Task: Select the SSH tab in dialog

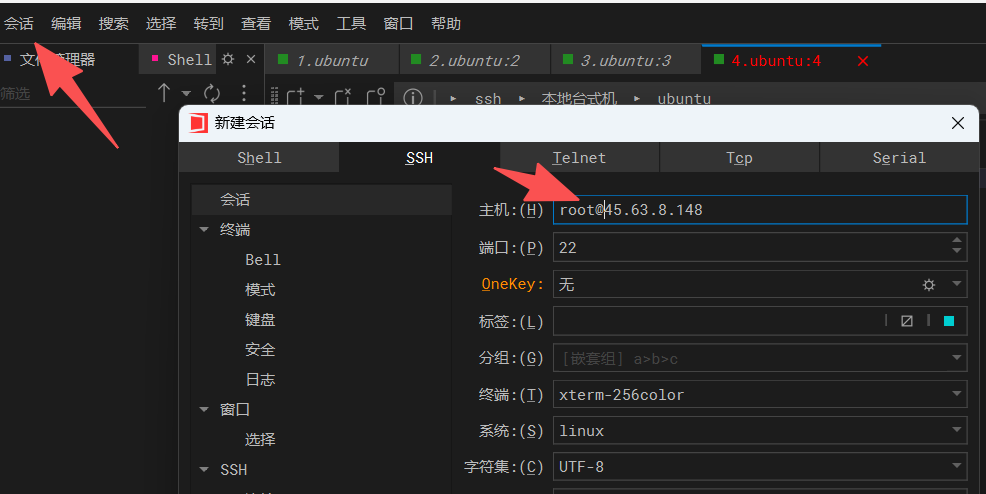Action: [x=419, y=158]
